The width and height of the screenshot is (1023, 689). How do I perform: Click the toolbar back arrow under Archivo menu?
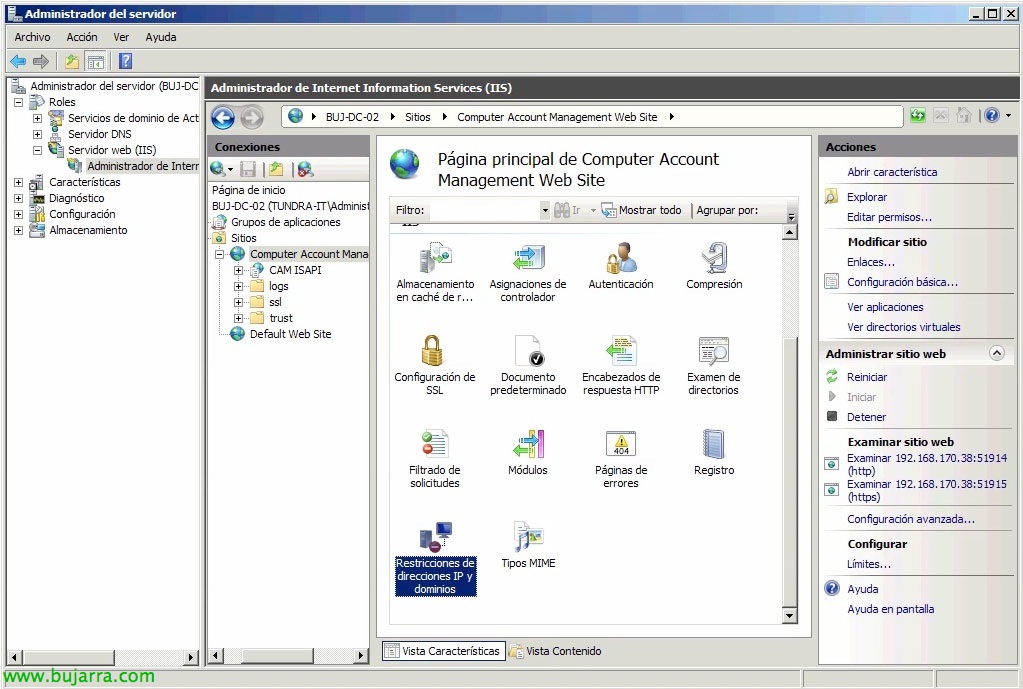[x=18, y=61]
